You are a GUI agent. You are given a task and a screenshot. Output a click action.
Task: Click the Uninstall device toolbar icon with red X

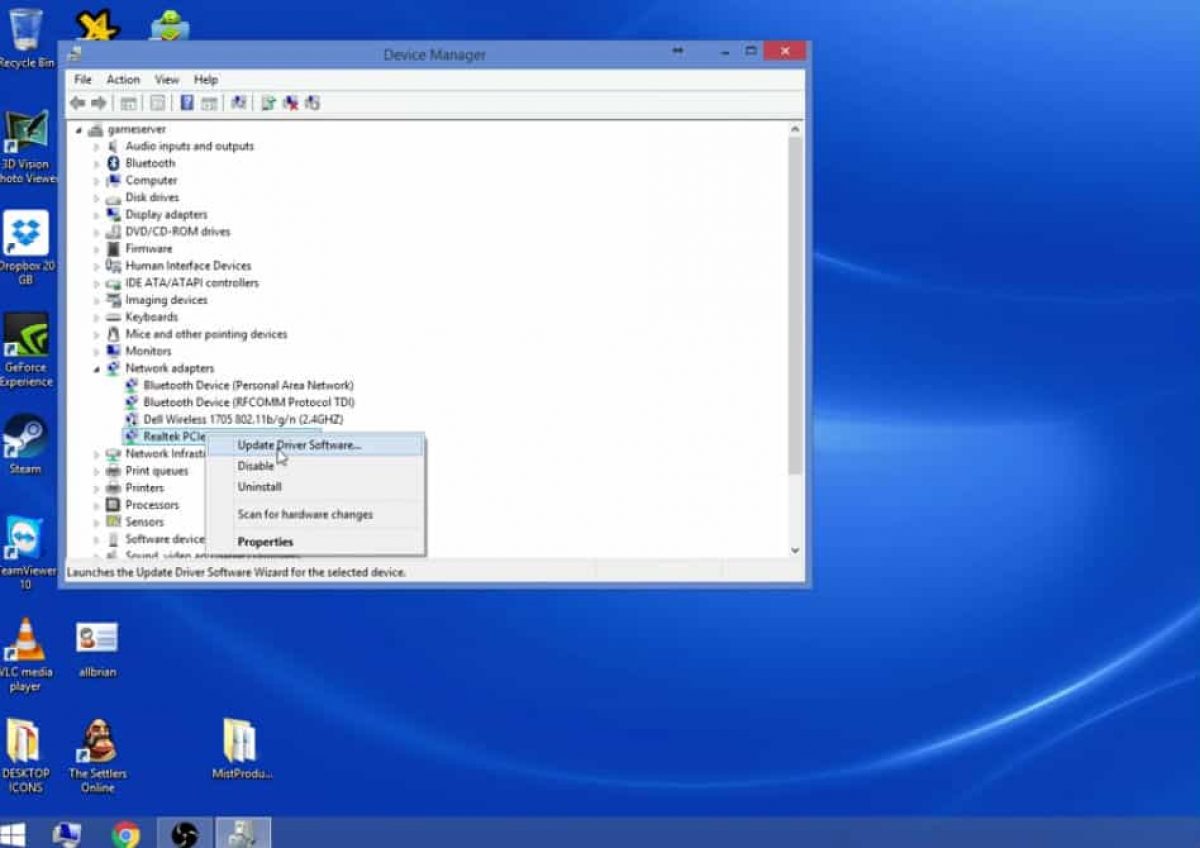291,103
